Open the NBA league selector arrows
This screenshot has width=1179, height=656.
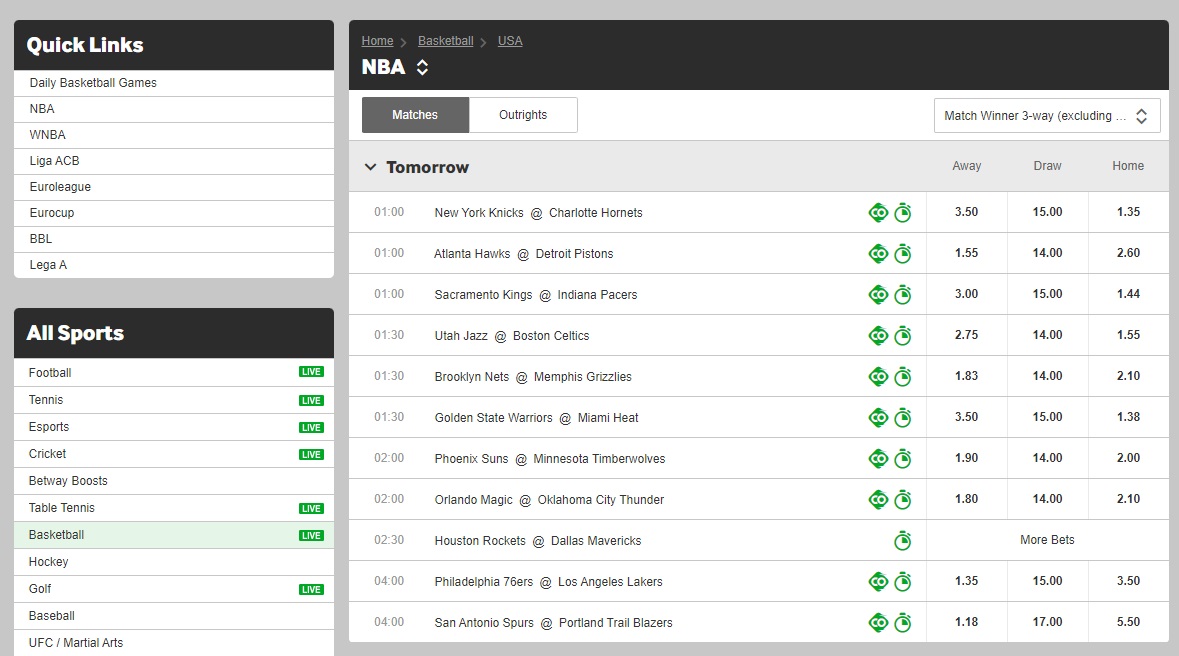[423, 68]
